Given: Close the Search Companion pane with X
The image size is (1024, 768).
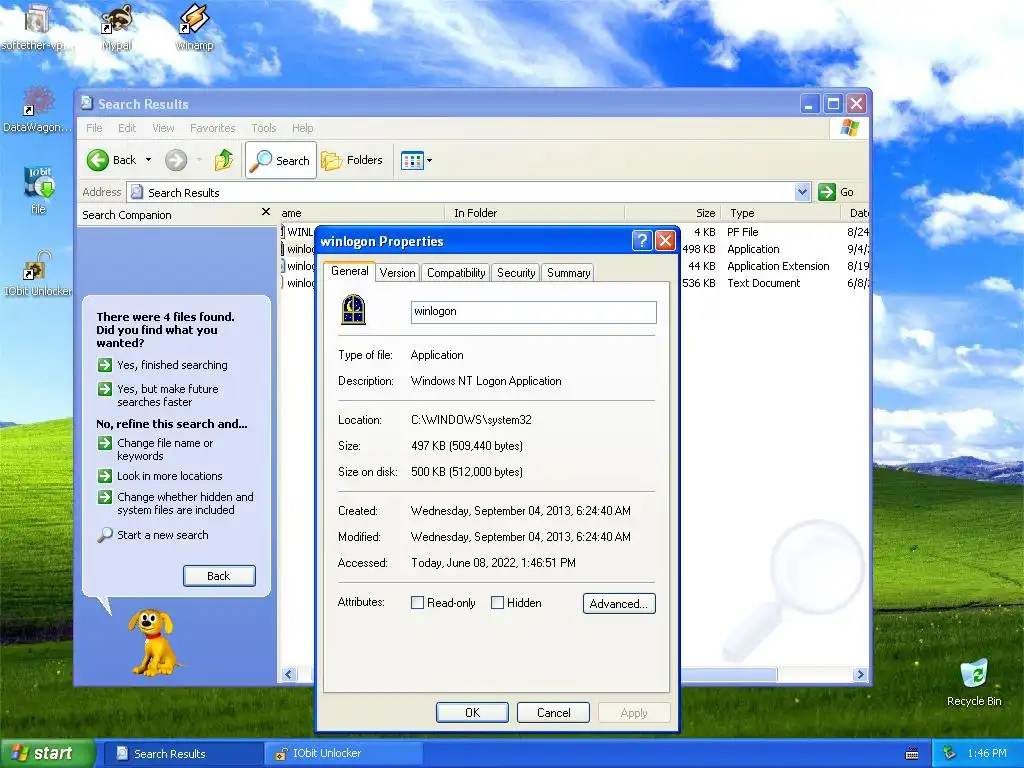Looking at the screenshot, I should (x=266, y=212).
